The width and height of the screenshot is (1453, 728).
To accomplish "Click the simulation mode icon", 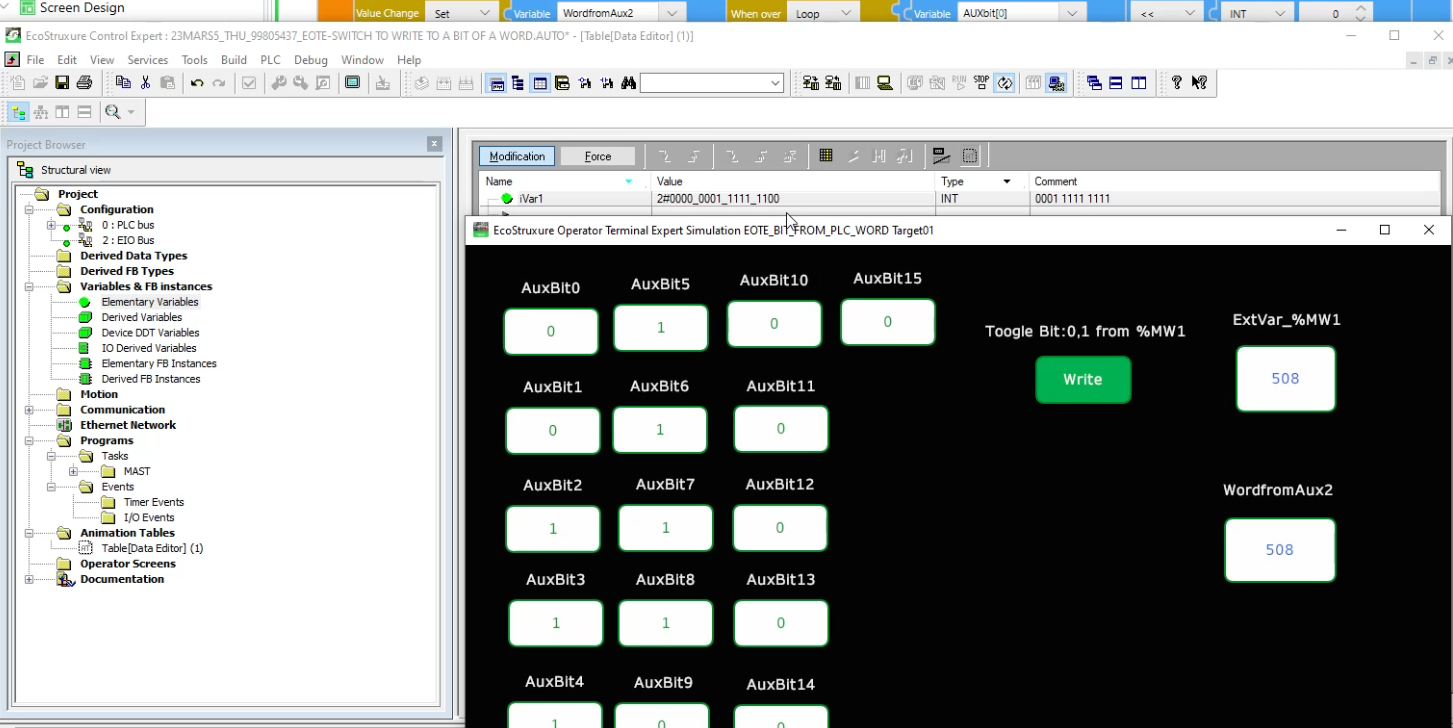I will click(1056, 83).
